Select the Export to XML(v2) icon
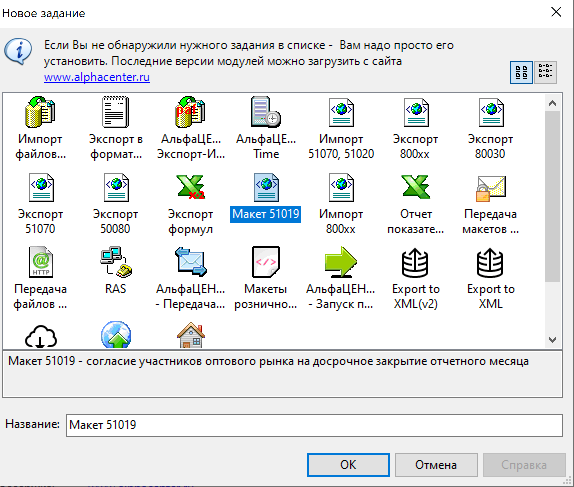 [x=415, y=263]
